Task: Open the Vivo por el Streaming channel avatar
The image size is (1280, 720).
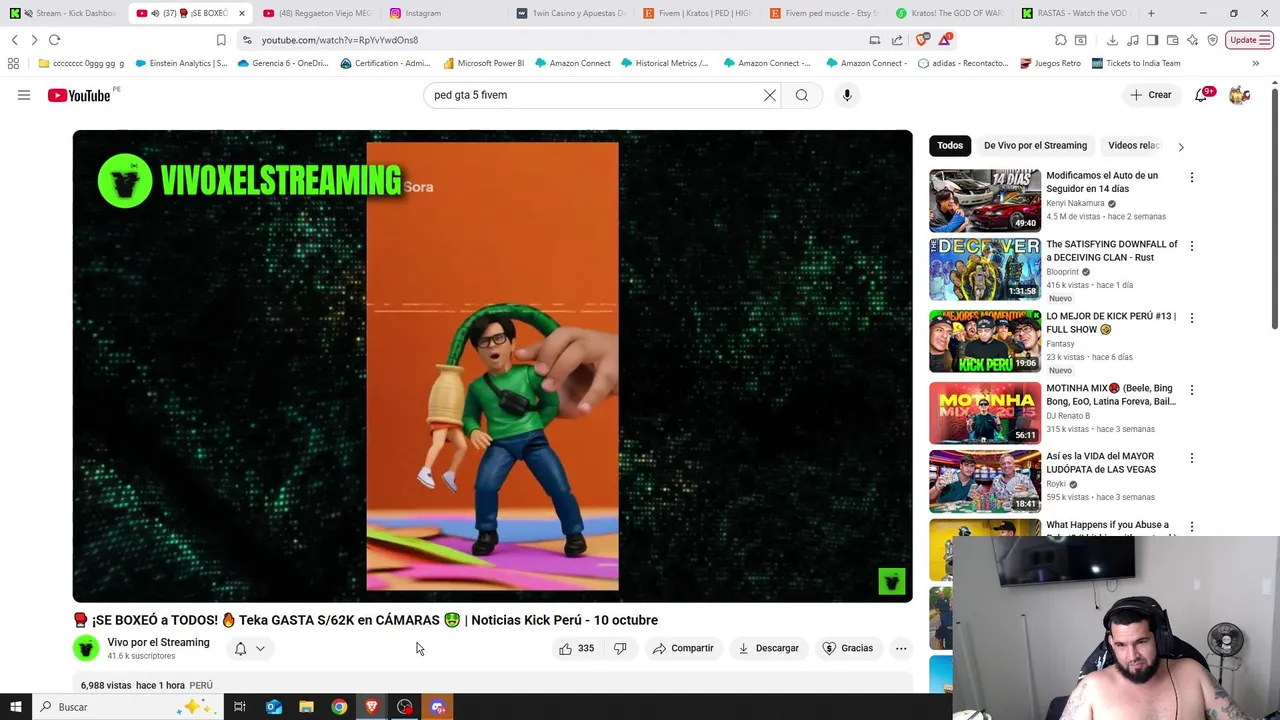Action: (x=86, y=648)
